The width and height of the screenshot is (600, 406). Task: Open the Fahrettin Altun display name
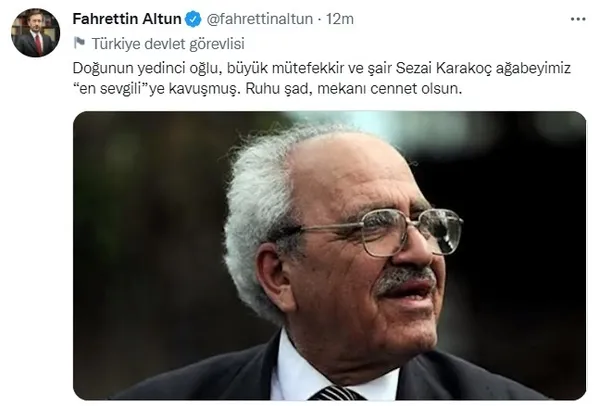pyautogui.click(x=127, y=19)
